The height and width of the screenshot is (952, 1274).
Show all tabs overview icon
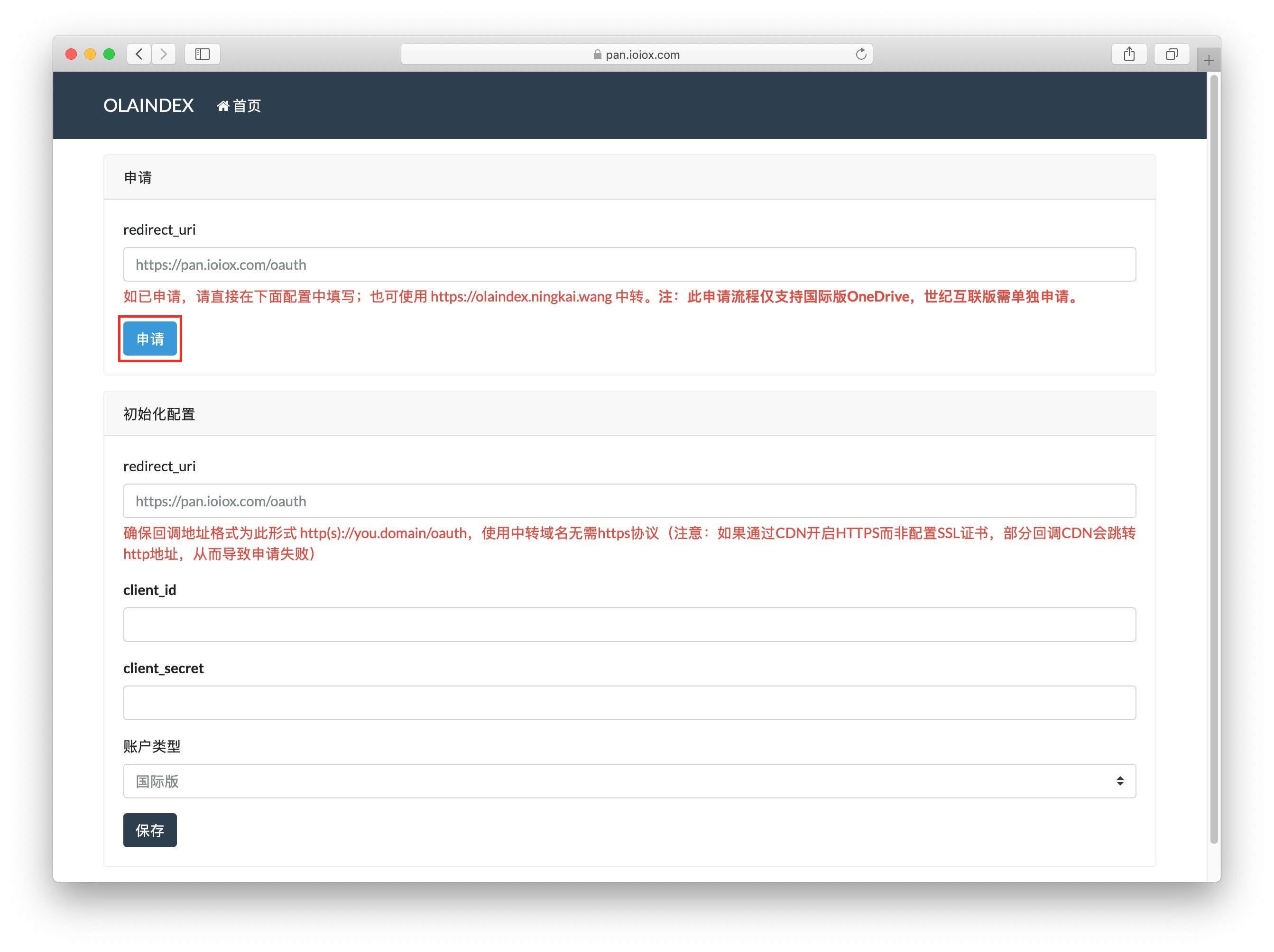tap(1172, 54)
